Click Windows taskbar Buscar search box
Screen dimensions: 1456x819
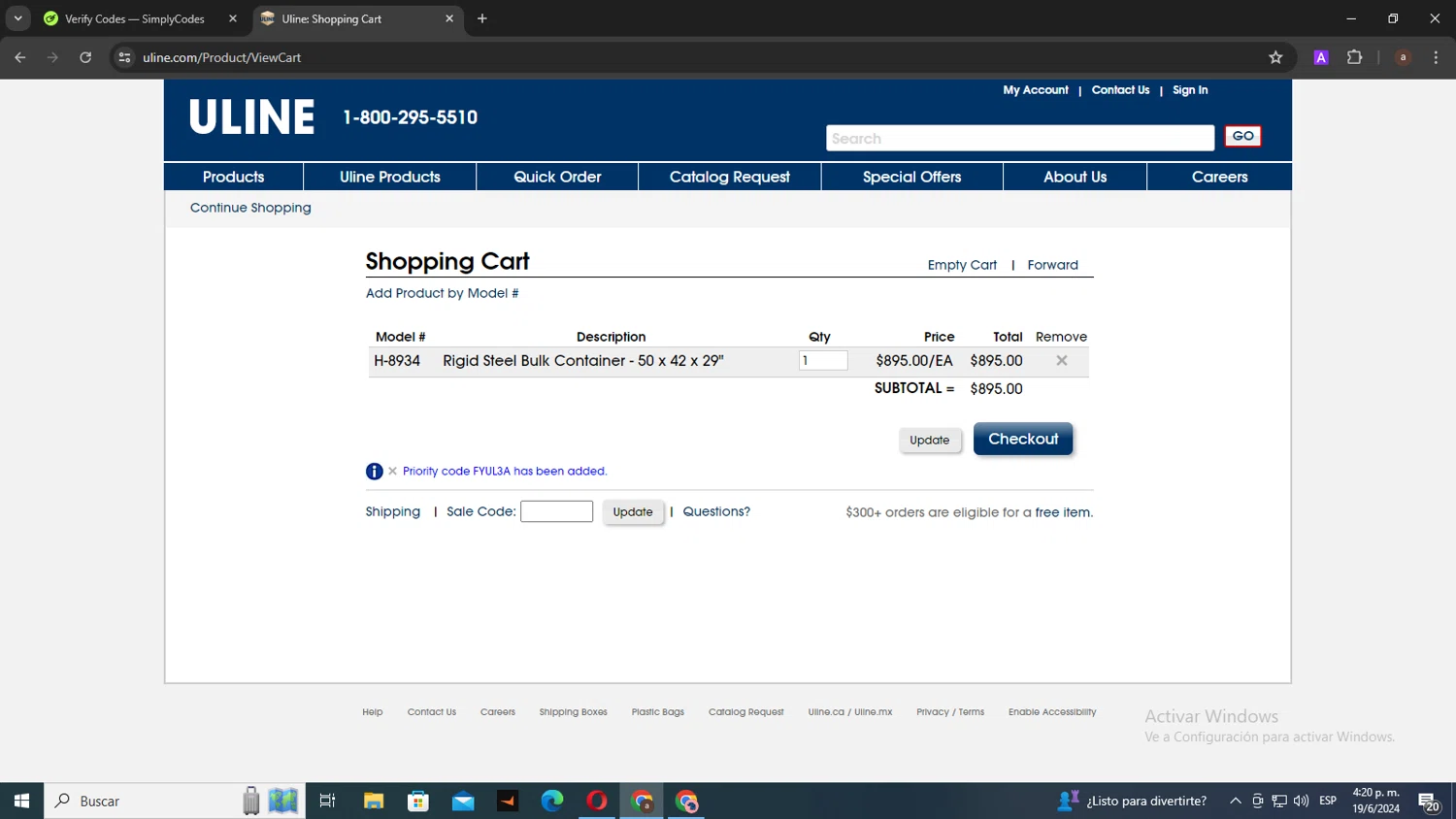click(x=175, y=801)
